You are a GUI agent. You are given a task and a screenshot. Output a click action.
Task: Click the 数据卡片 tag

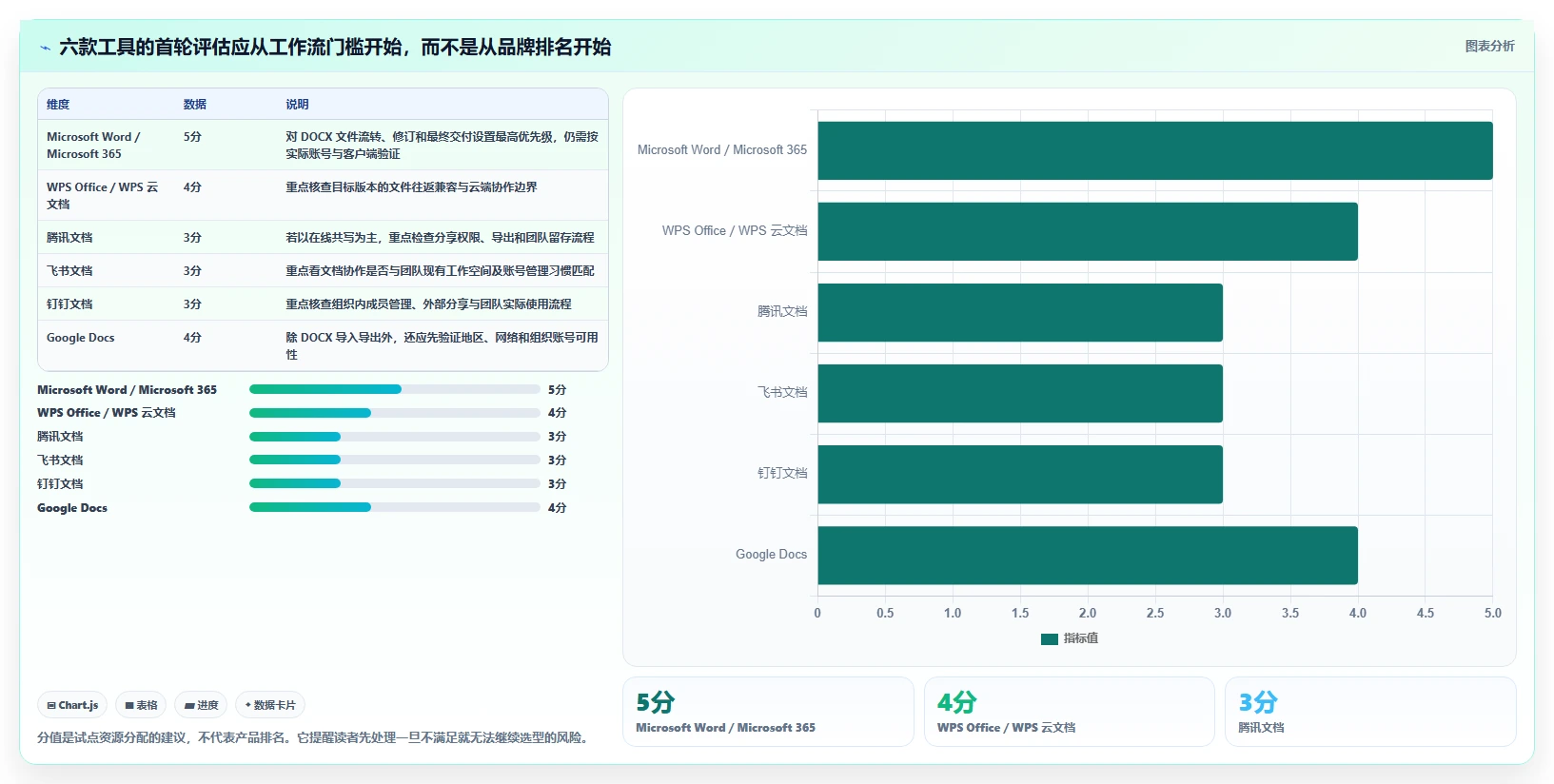270,705
